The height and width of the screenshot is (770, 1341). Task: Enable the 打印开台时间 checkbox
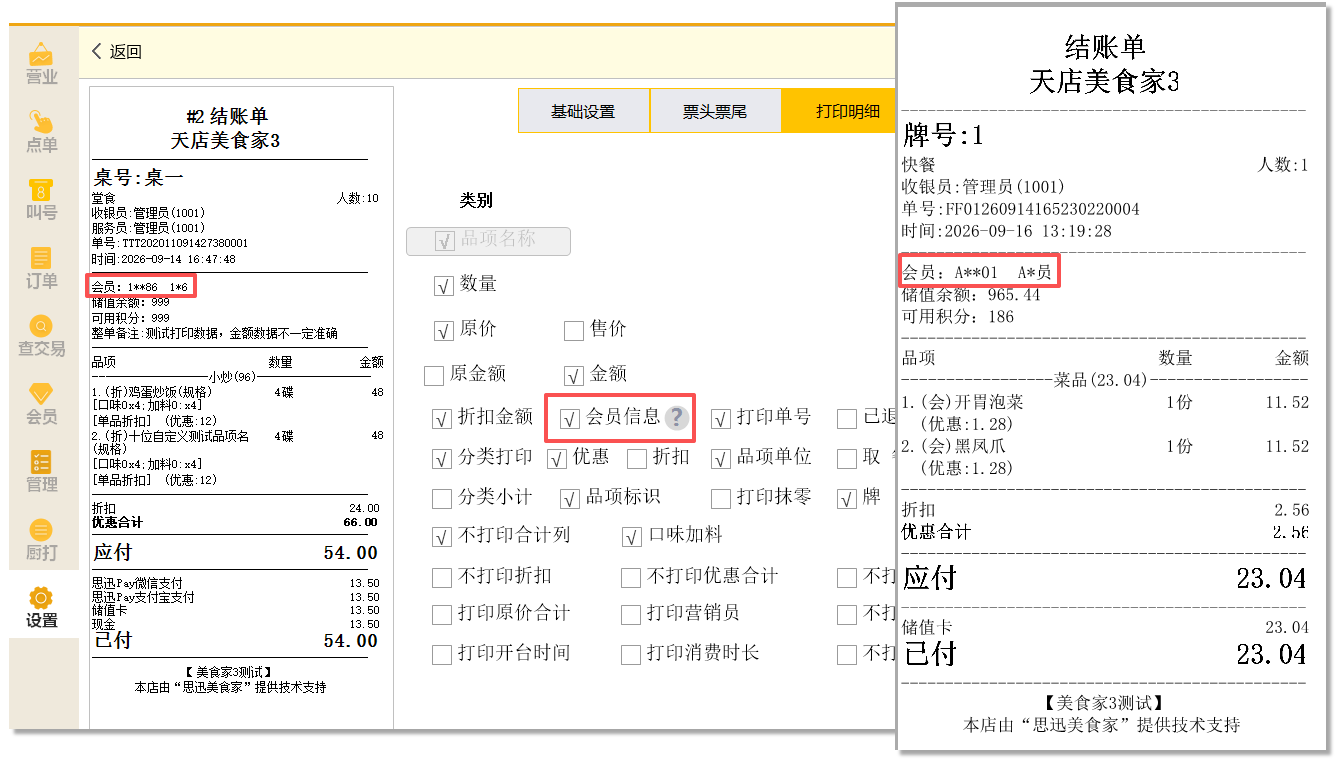tap(441, 655)
